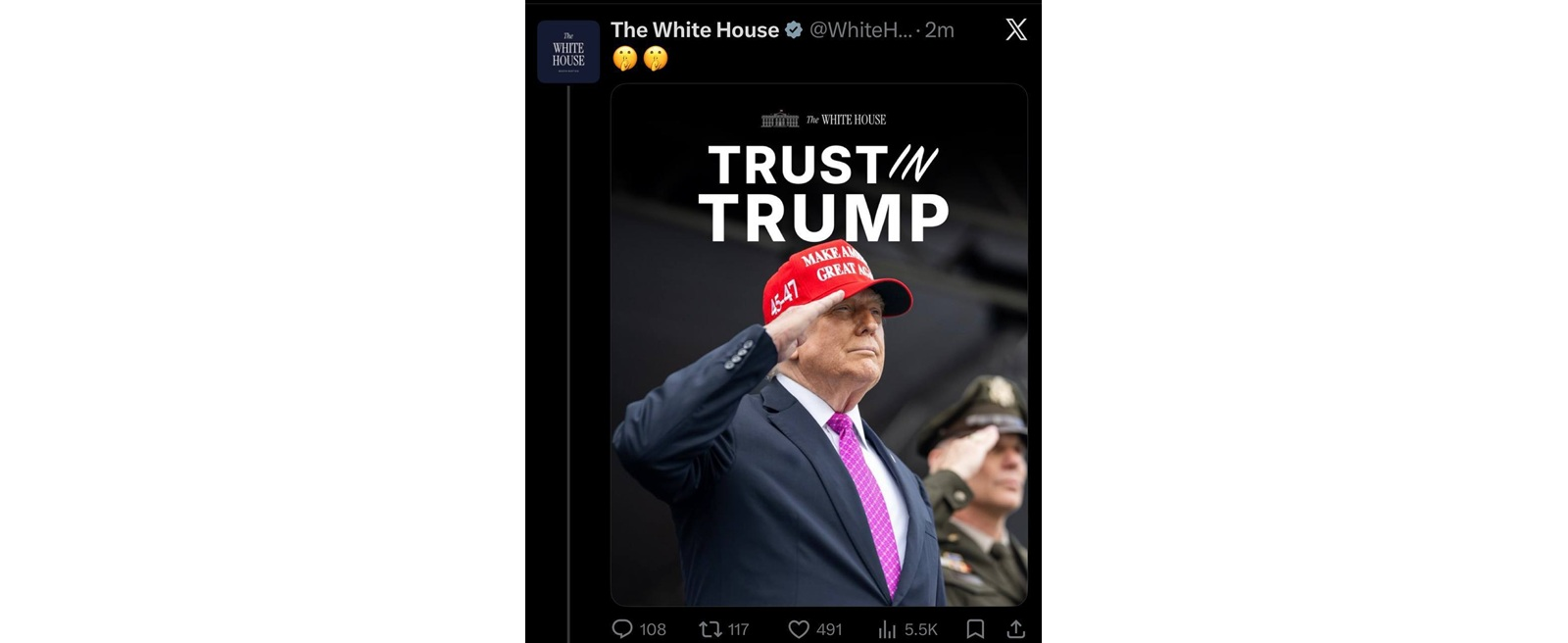This screenshot has height=643, width=1568.
Task: Click the X logo at top right
Action: click(x=1016, y=29)
